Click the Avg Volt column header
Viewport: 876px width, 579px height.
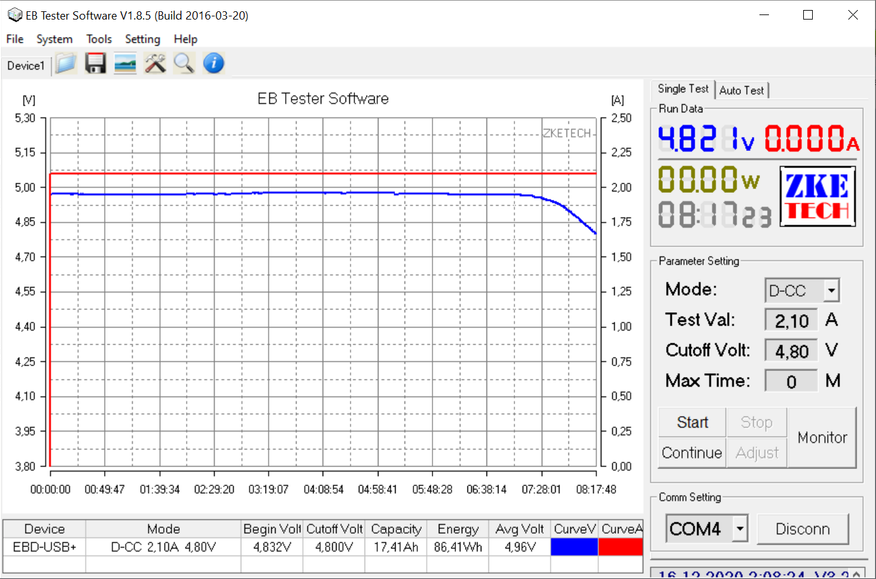pos(520,529)
